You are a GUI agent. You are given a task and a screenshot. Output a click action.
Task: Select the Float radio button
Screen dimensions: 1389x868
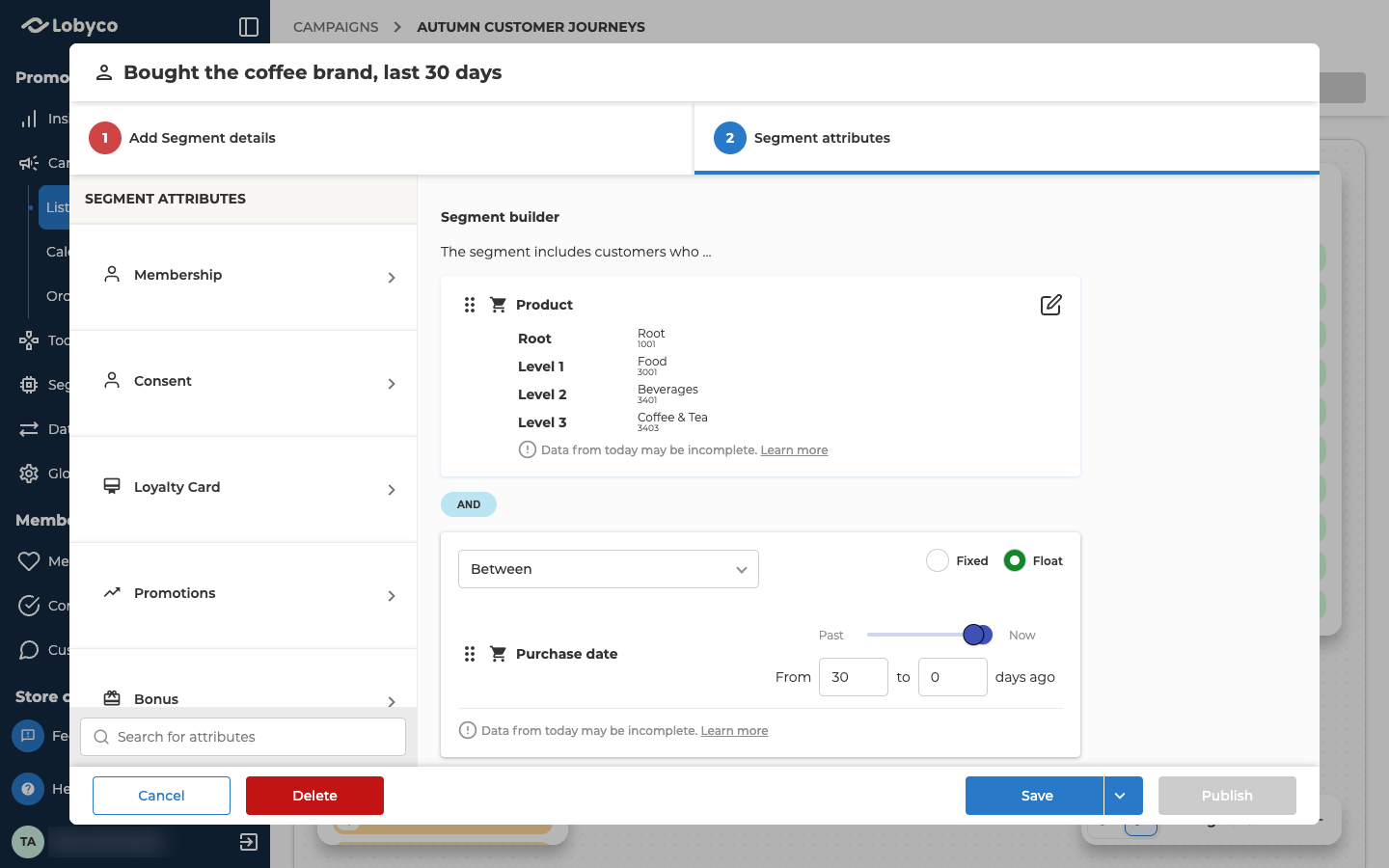pyautogui.click(x=1015, y=560)
